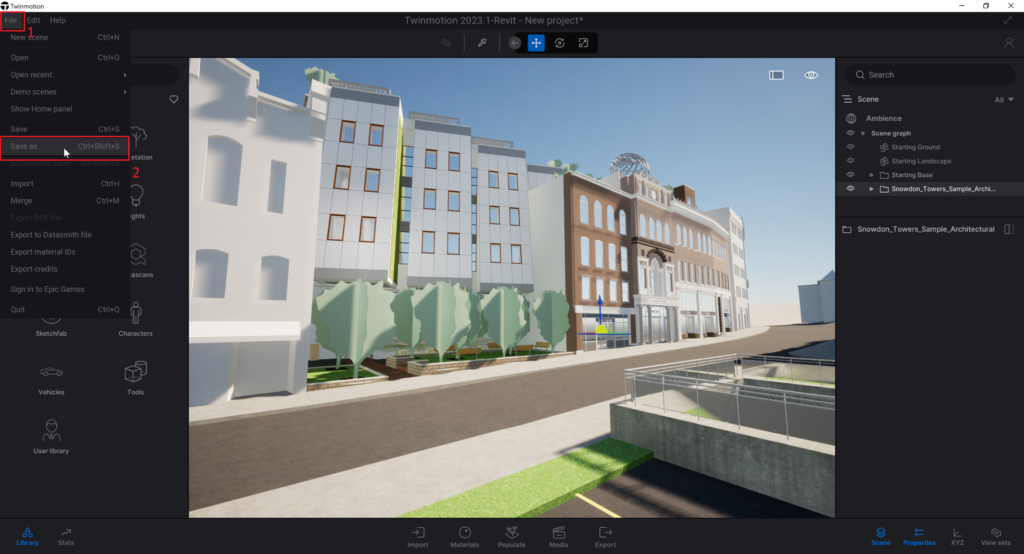
Task: Select the Rotate tool in toolbar
Action: tap(560, 43)
